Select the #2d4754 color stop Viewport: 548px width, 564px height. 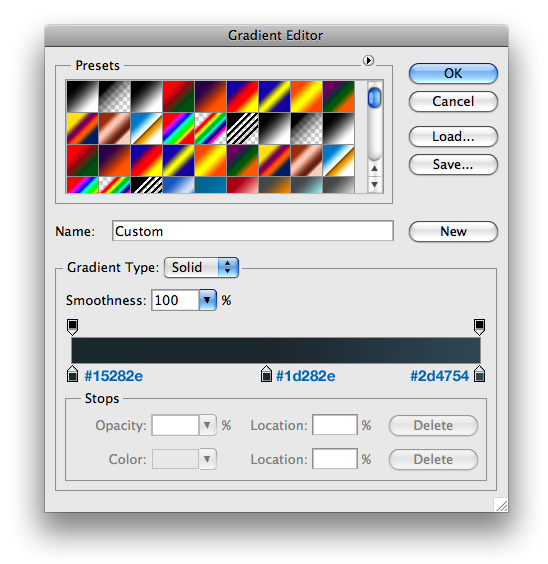(479, 374)
